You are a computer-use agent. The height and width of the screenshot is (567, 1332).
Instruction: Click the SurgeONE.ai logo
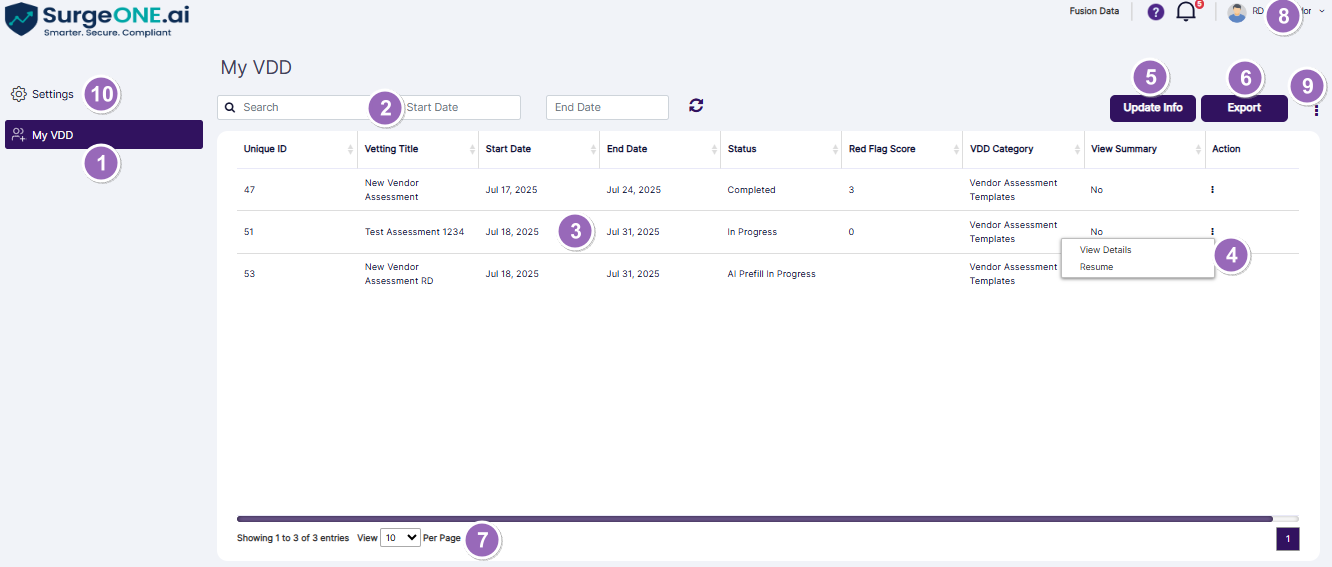(x=97, y=20)
